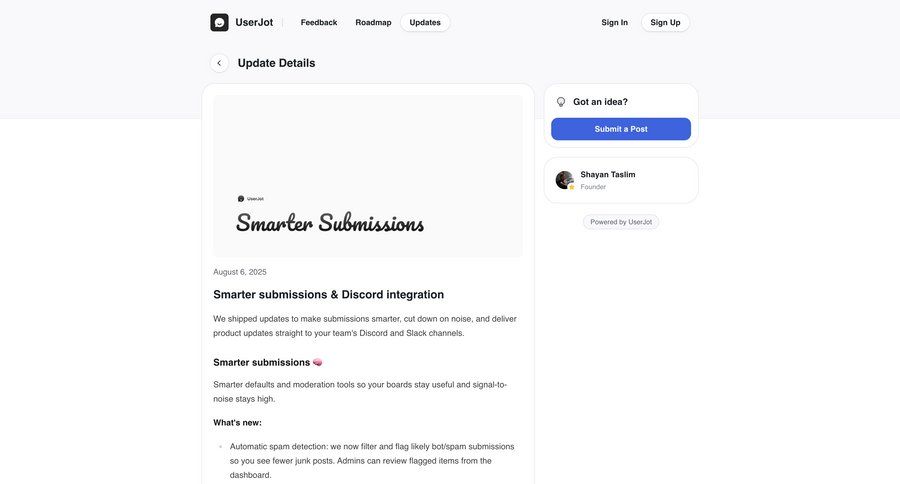The width and height of the screenshot is (900, 484).
Task: Click the Update Details page heading
Action: pyautogui.click(x=276, y=63)
